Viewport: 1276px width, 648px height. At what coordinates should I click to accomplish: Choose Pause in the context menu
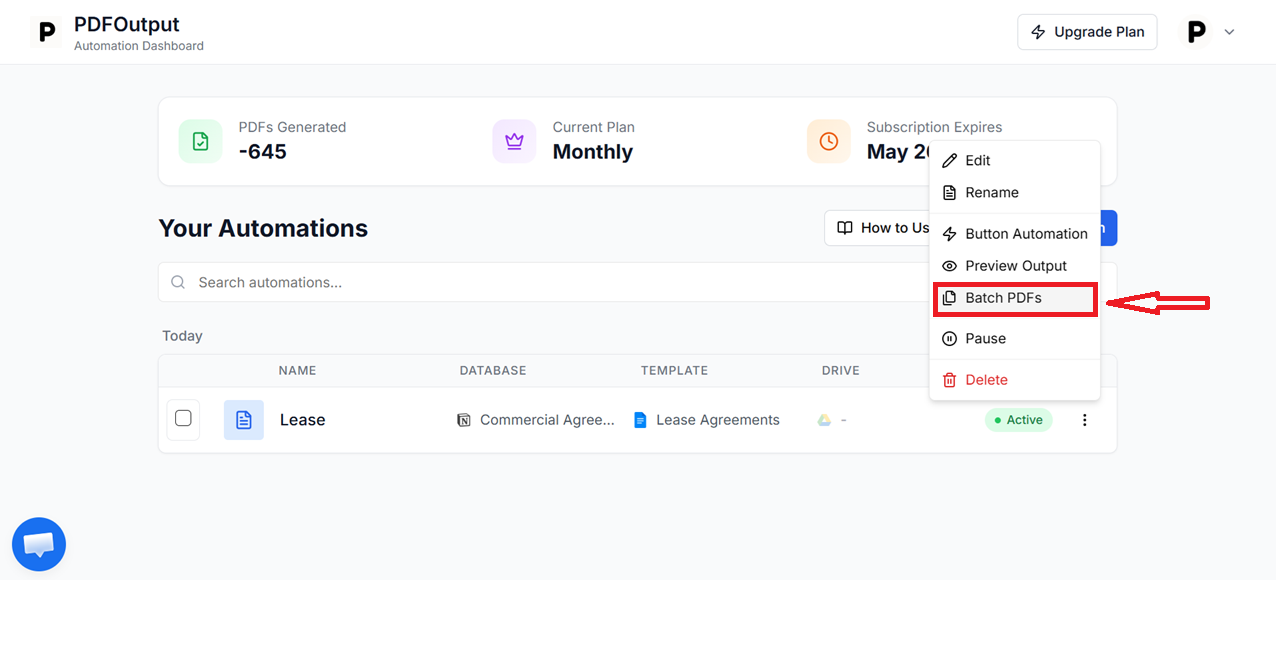1015,338
